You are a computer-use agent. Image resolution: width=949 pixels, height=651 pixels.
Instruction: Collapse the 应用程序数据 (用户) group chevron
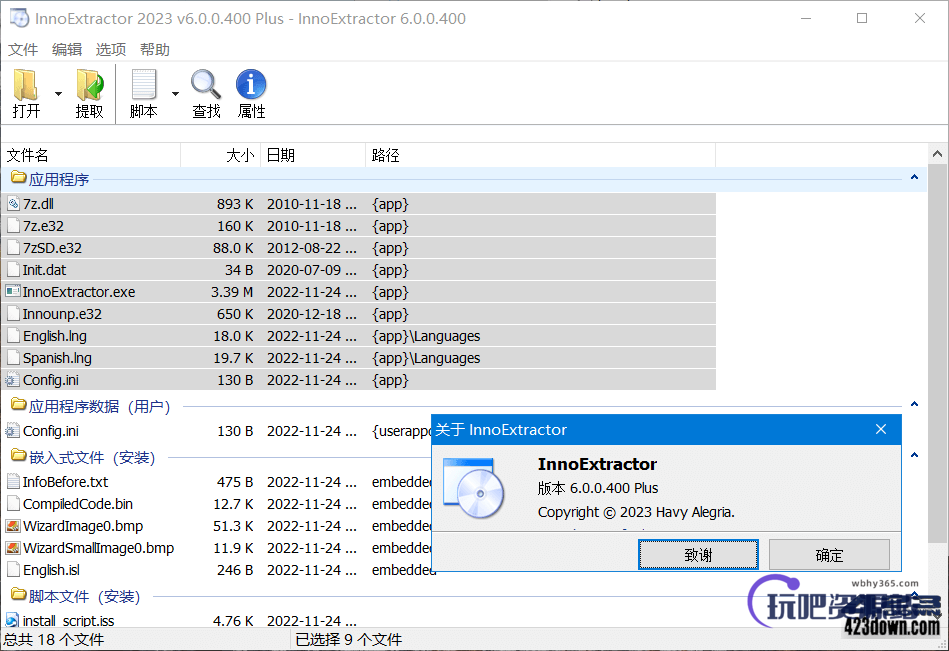(x=914, y=404)
